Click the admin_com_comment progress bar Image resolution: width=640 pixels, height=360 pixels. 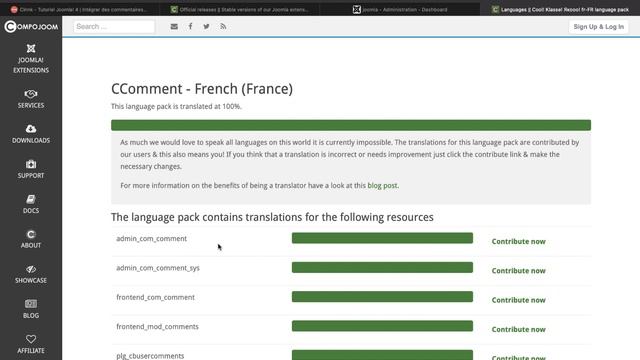pyautogui.click(x=382, y=238)
